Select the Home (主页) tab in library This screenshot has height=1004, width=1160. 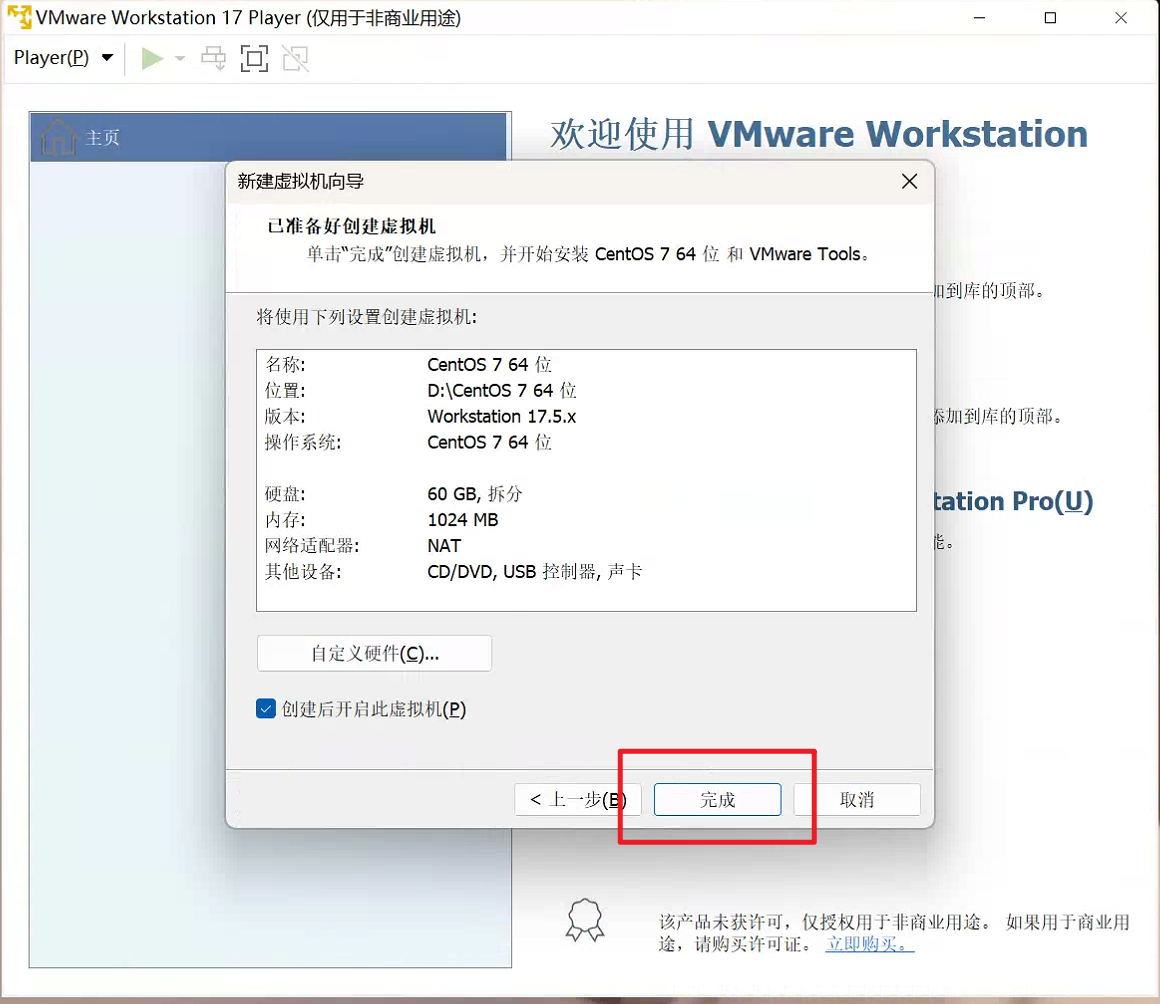270,137
